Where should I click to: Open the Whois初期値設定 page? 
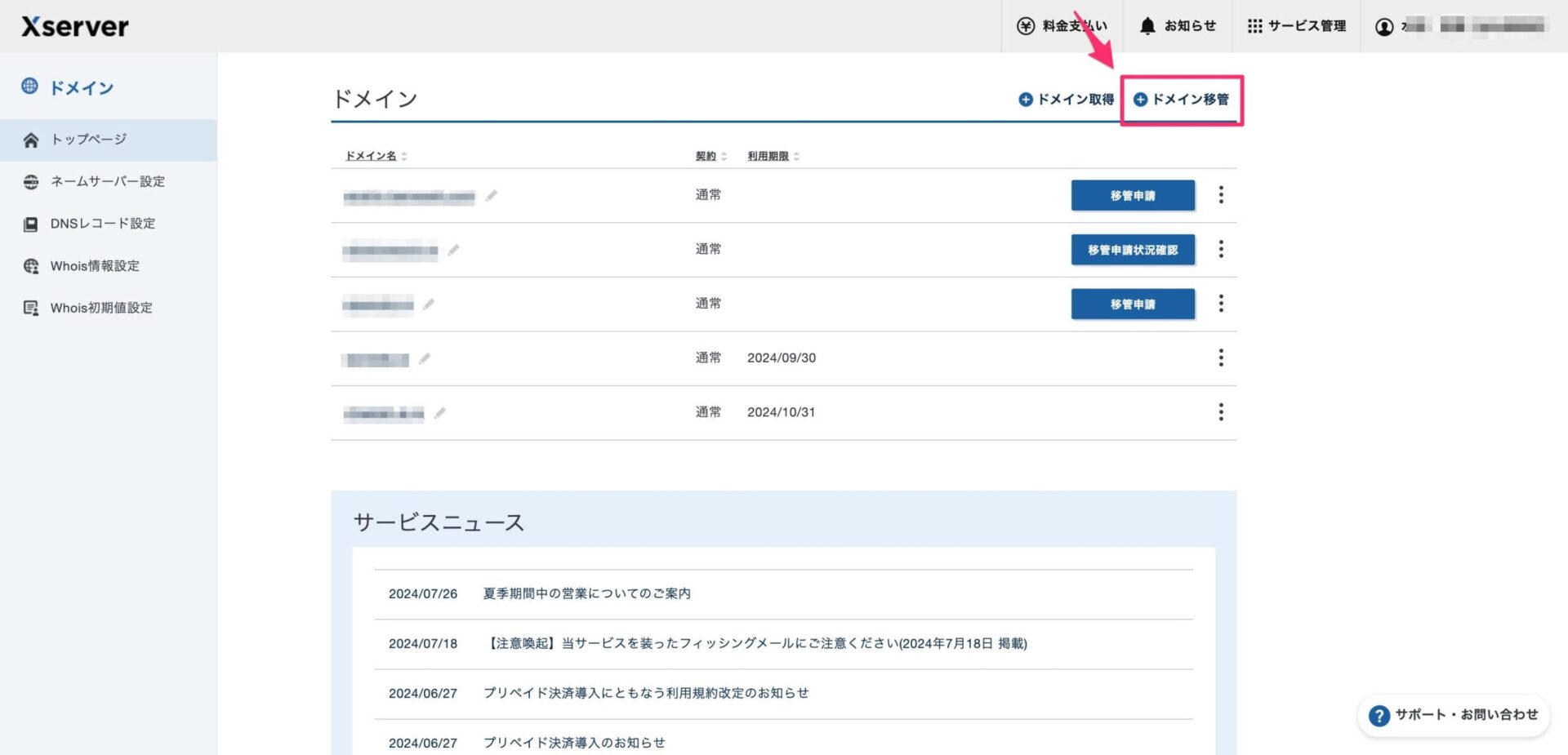click(101, 308)
